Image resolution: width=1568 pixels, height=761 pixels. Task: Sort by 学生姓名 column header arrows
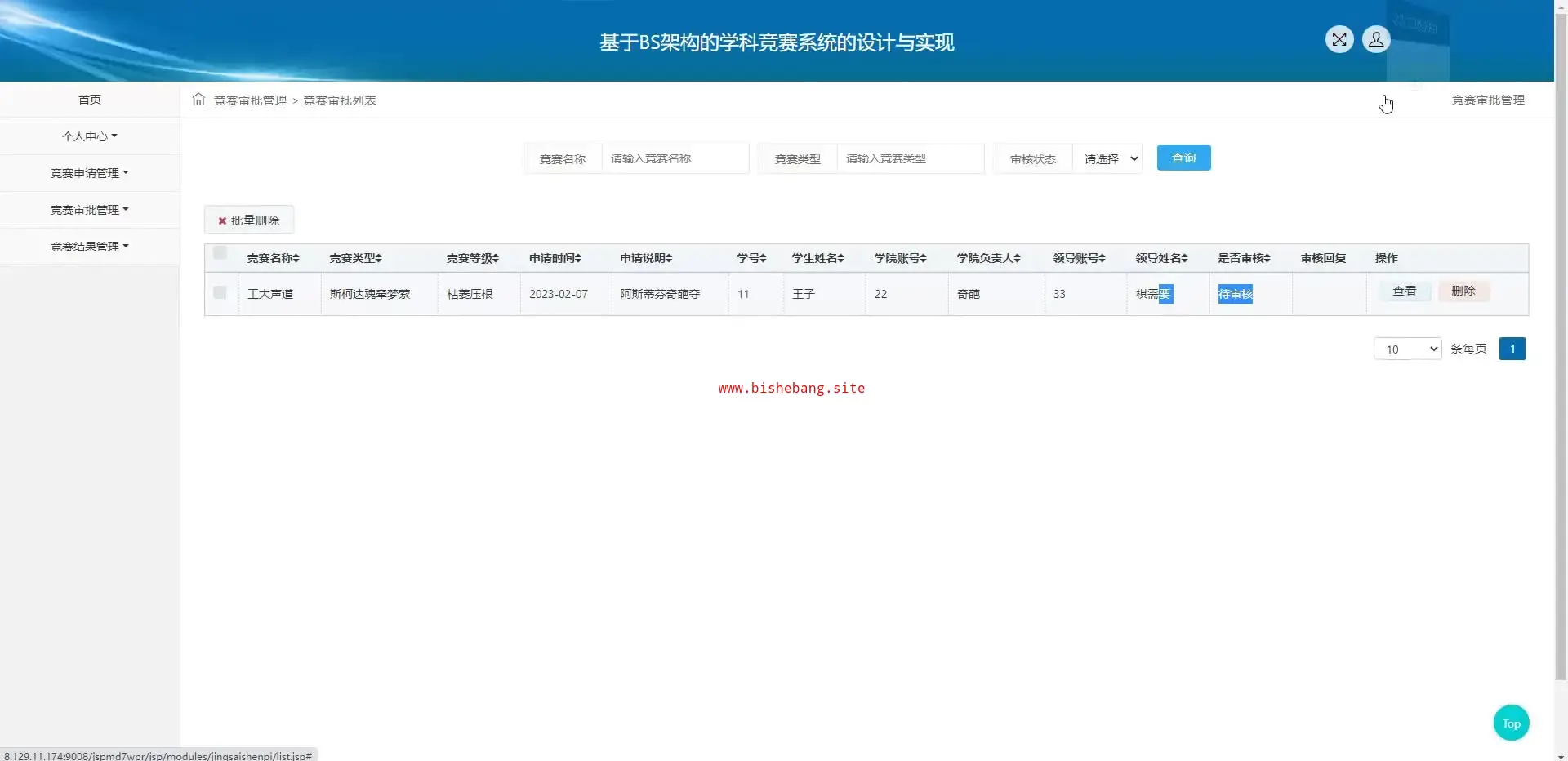[841, 258]
